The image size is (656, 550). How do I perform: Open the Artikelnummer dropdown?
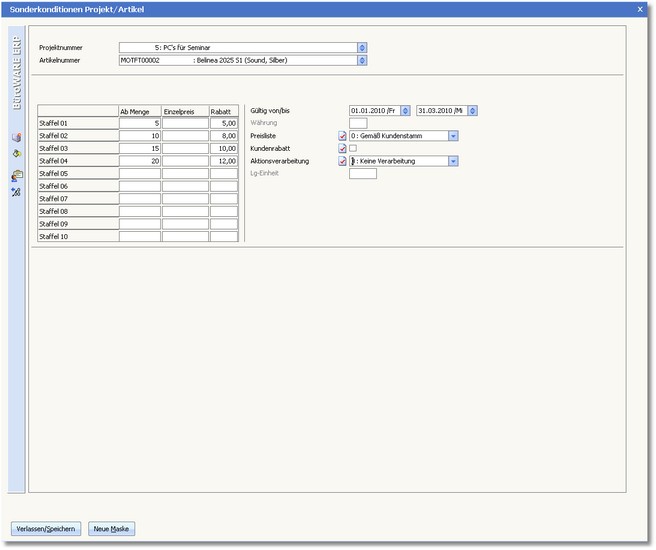click(x=362, y=60)
